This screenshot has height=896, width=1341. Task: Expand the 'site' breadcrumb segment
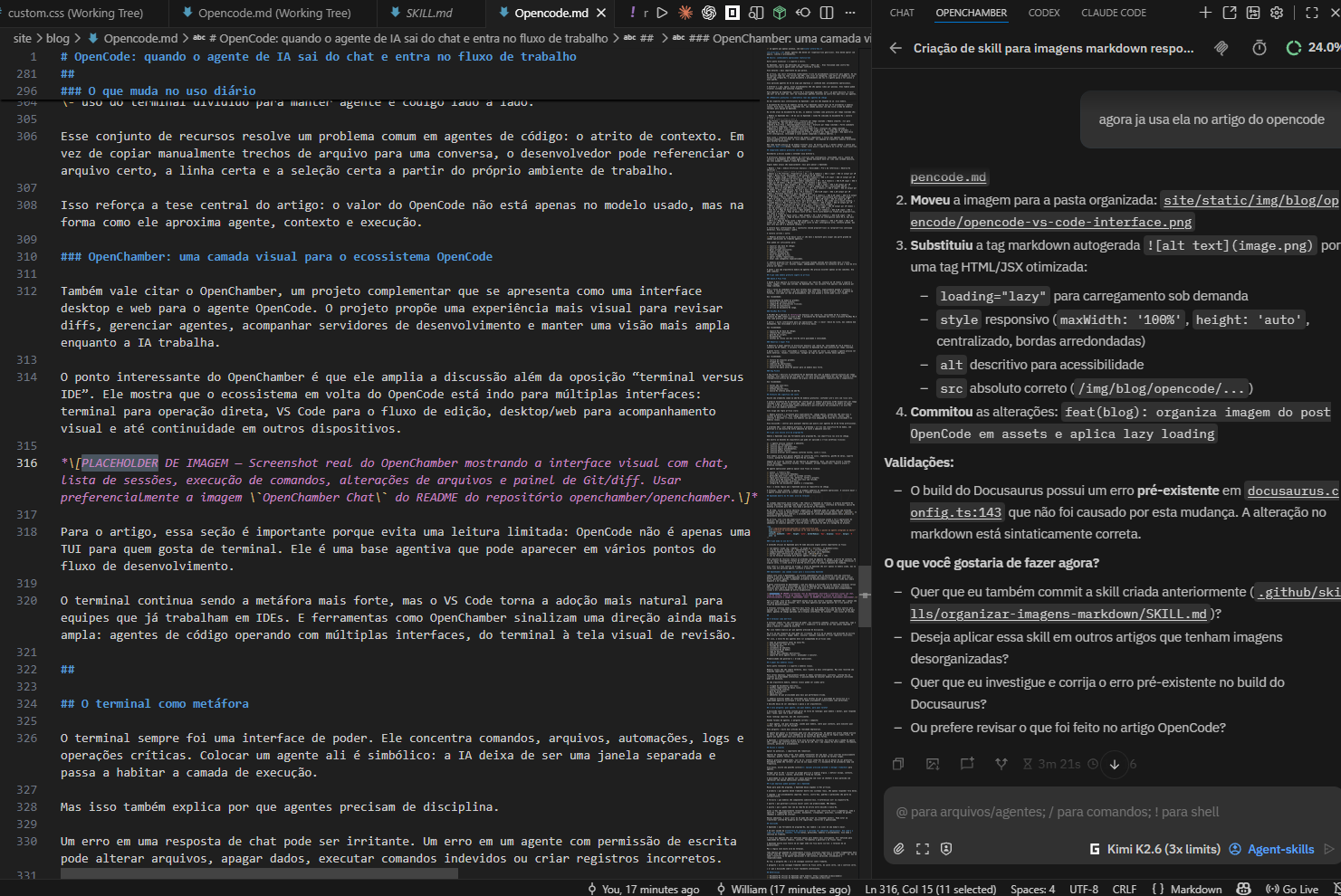coord(23,38)
